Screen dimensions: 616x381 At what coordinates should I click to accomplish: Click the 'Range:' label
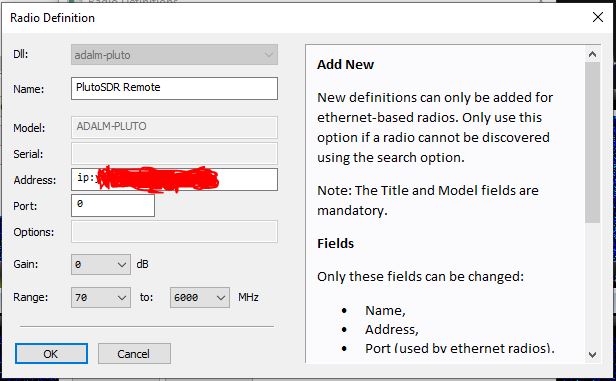(30, 297)
